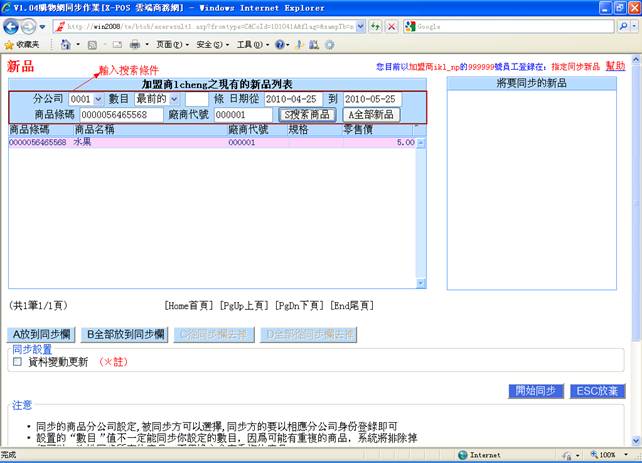Open the 分公司 0001 dropdown
The height and width of the screenshot is (463, 642).
(85, 100)
